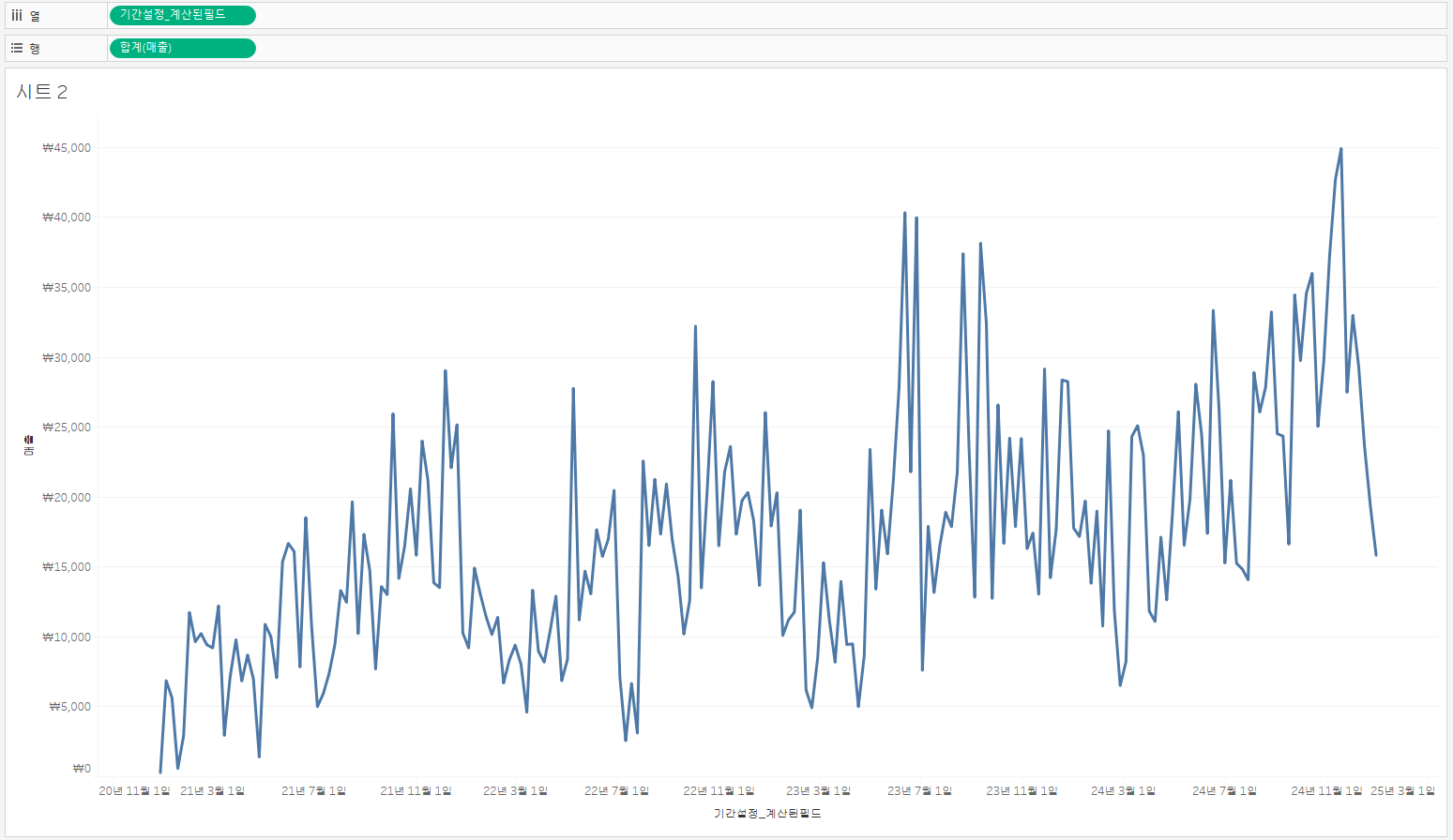
Task: Click the ₩35,000 y-axis label
Action: tap(67, 288)
